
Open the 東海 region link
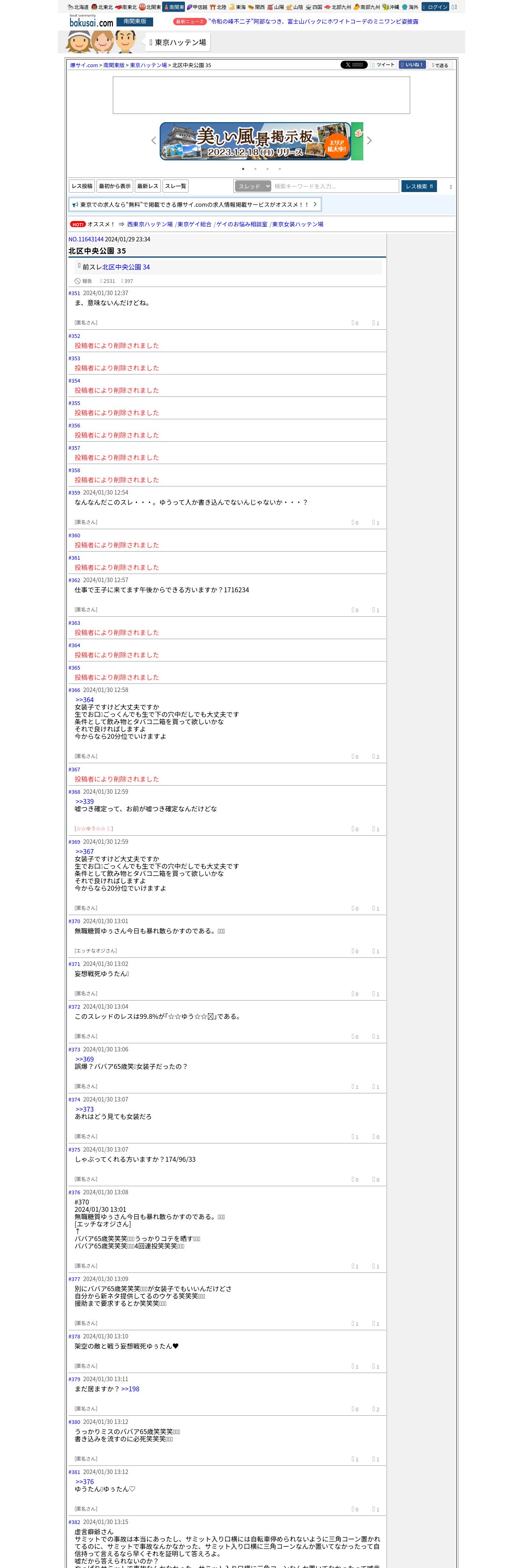237,7
